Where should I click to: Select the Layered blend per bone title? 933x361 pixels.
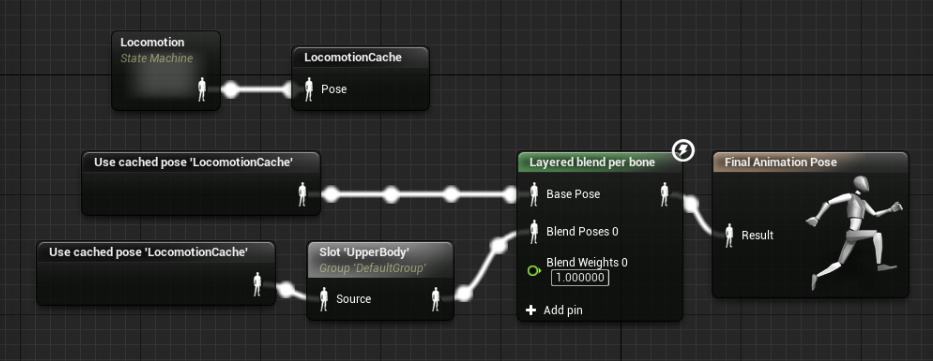pos(592,162)
